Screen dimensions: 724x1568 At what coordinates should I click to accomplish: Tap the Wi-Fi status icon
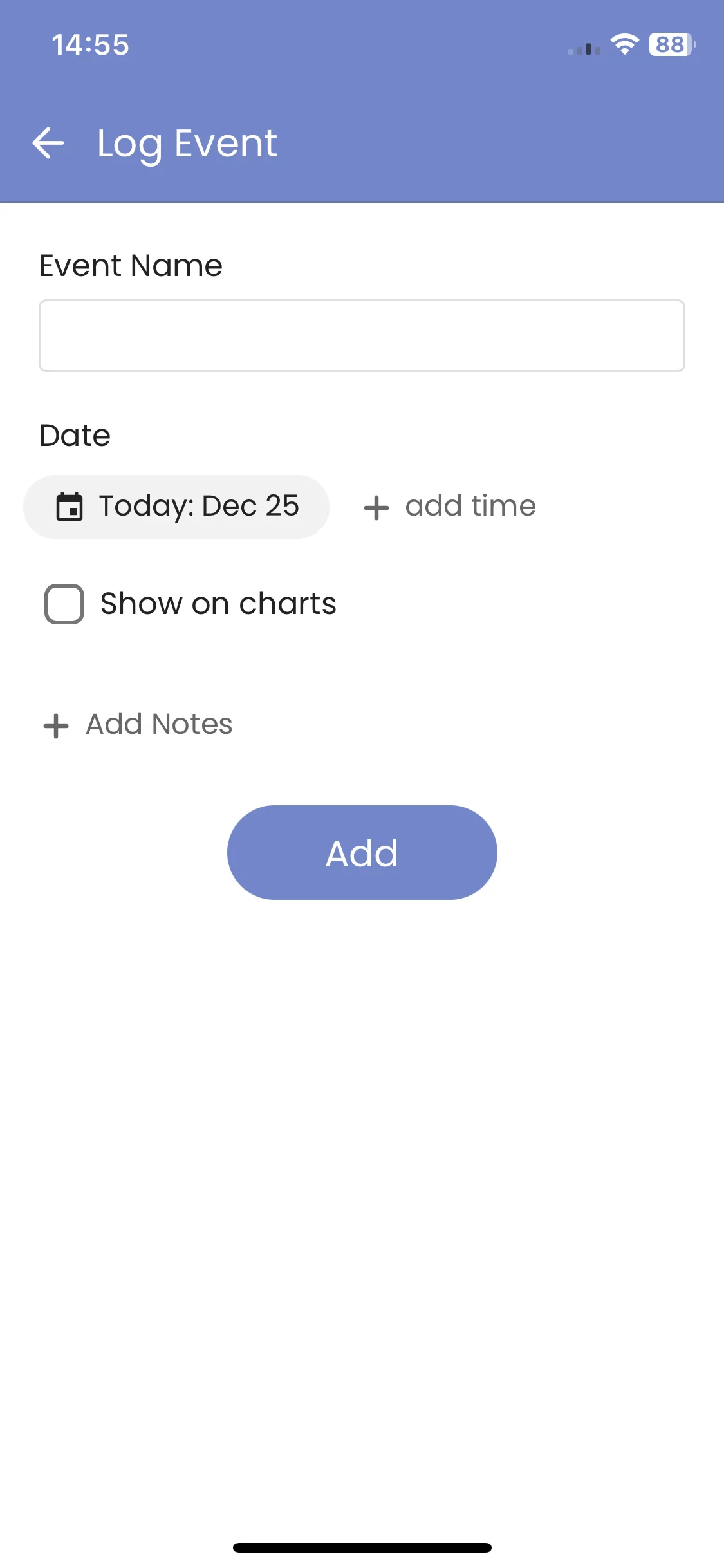tap(624, 44)
